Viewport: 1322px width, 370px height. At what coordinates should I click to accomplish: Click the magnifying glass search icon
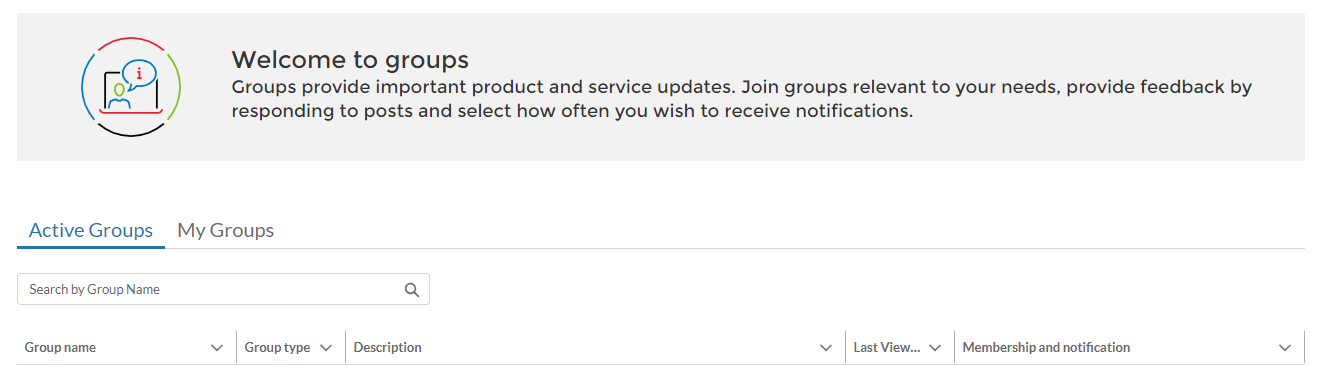[411, 290]
